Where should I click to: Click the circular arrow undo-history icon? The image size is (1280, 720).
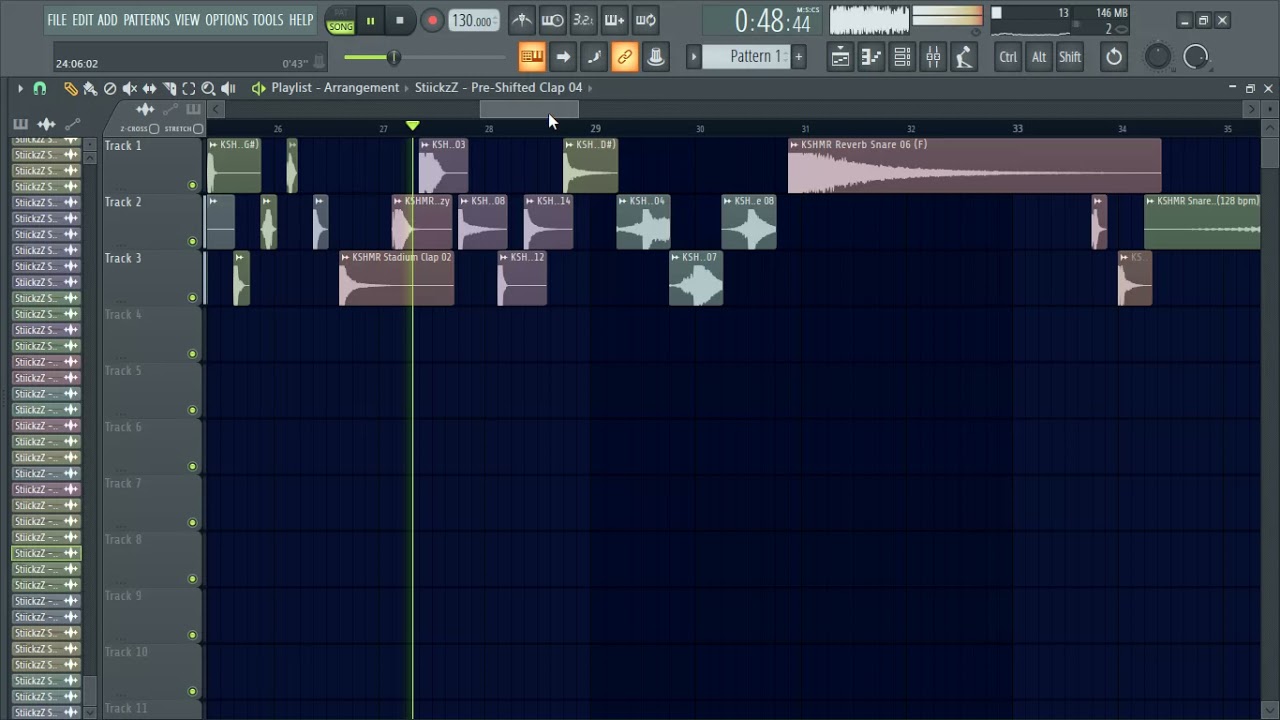1114,57
